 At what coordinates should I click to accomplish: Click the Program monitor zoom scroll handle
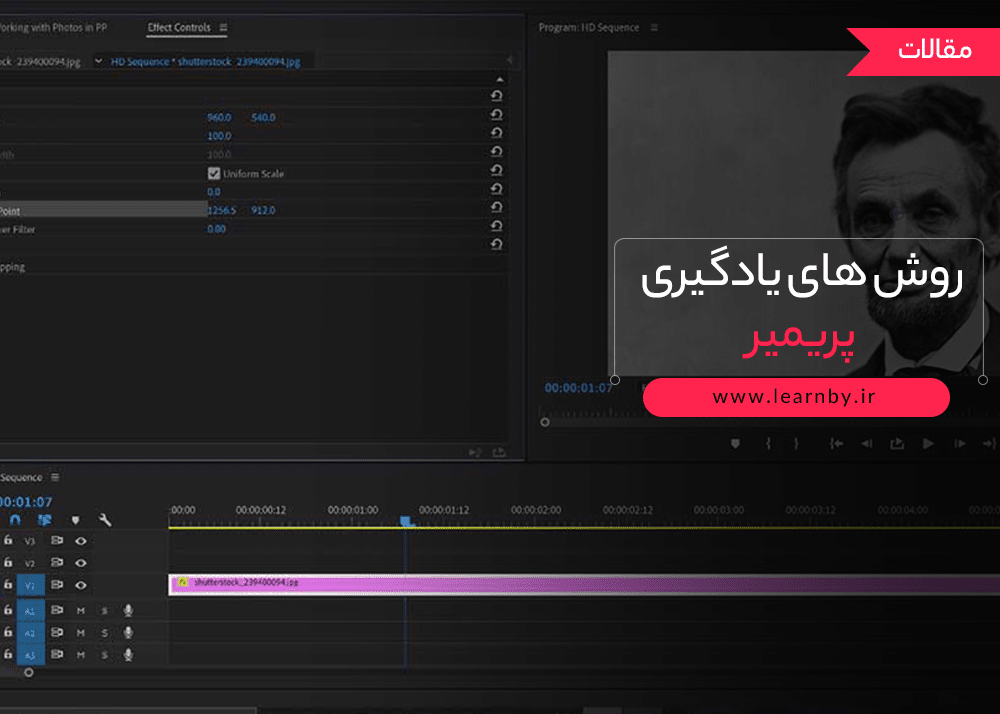pos(545,422)
